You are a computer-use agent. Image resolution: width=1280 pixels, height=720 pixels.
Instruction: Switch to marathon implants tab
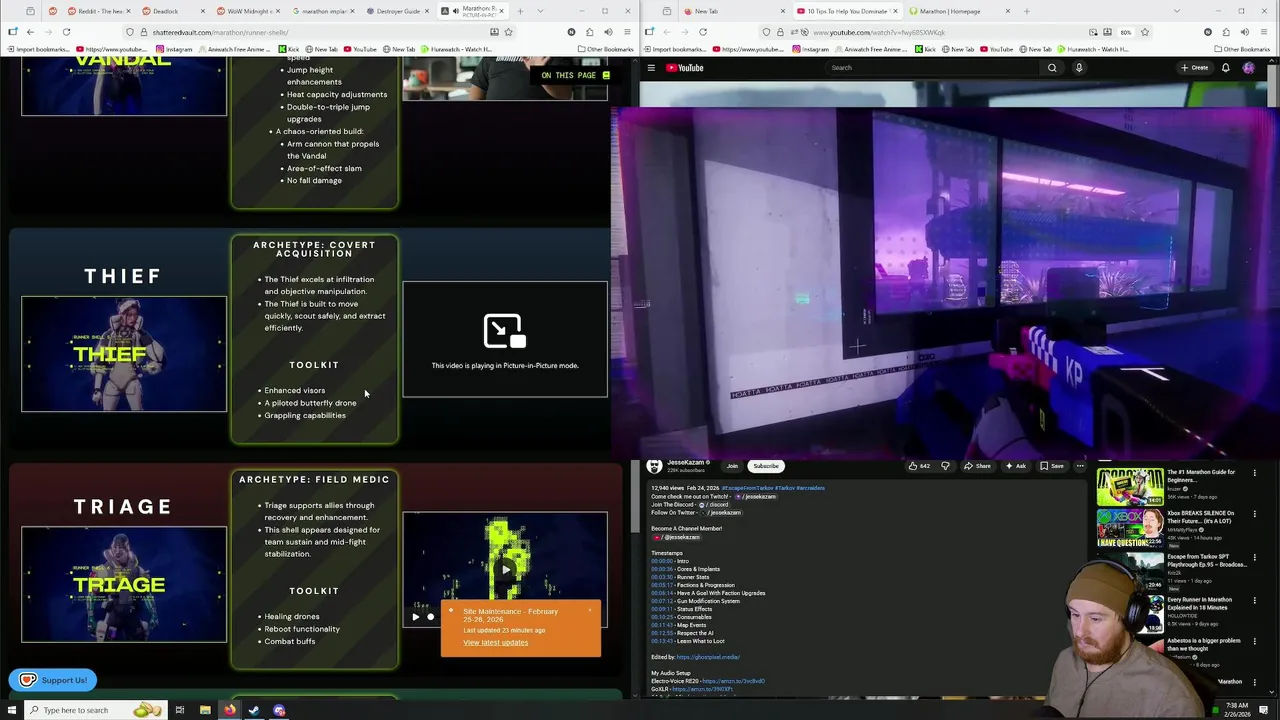coord(323,11)
